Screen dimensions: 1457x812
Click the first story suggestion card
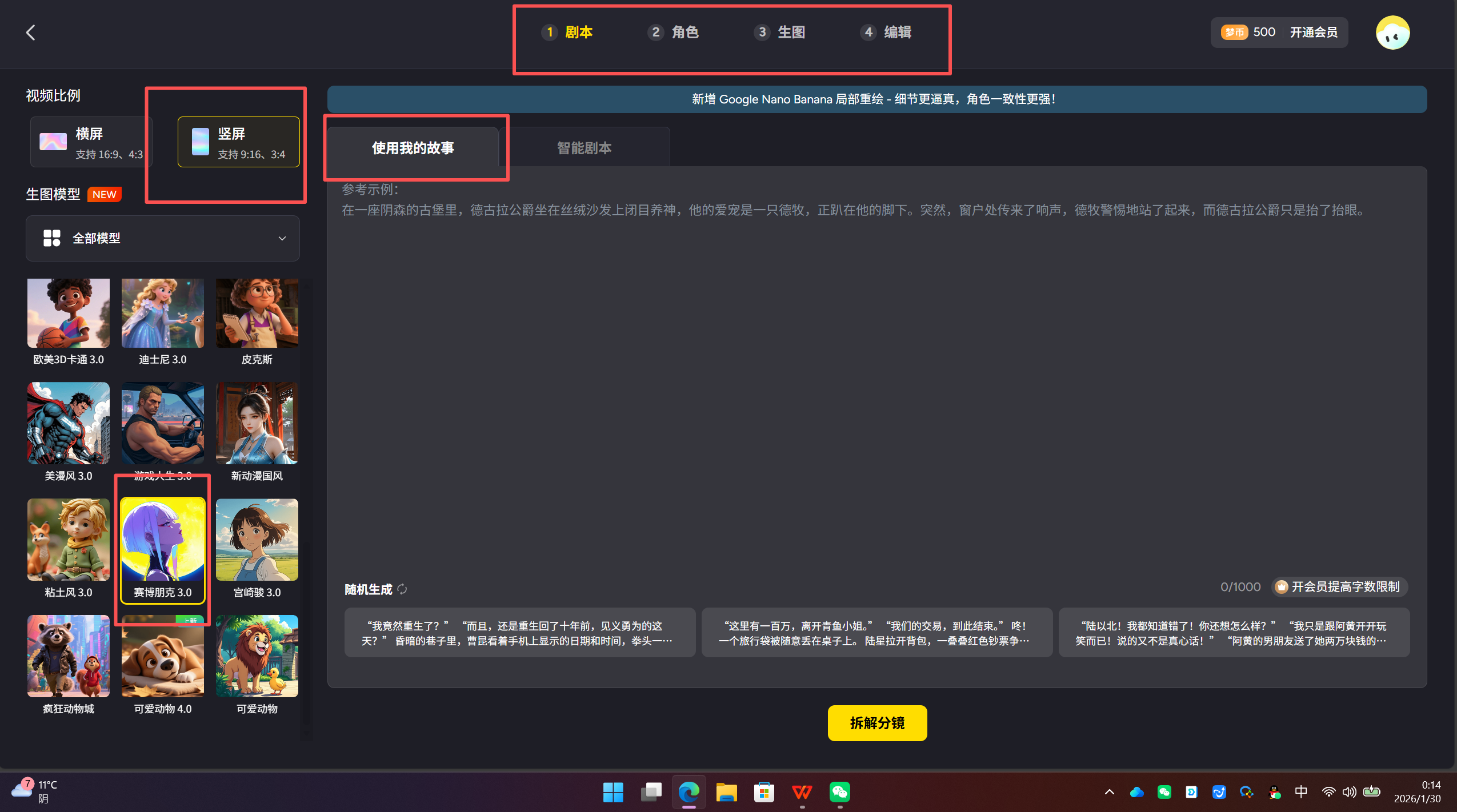coord(520,633)
